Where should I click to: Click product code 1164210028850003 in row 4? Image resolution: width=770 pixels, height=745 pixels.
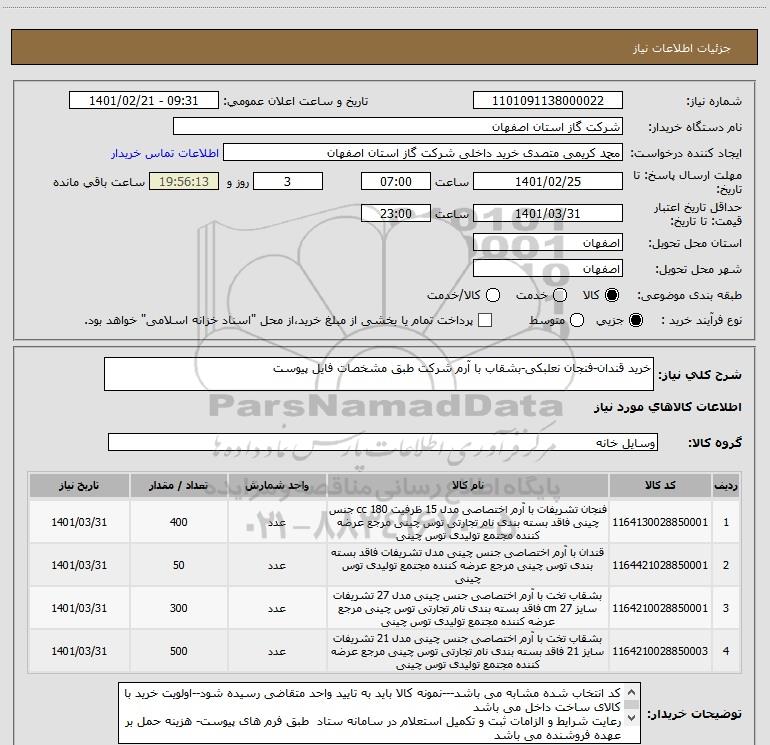click(x=660, y=651)
